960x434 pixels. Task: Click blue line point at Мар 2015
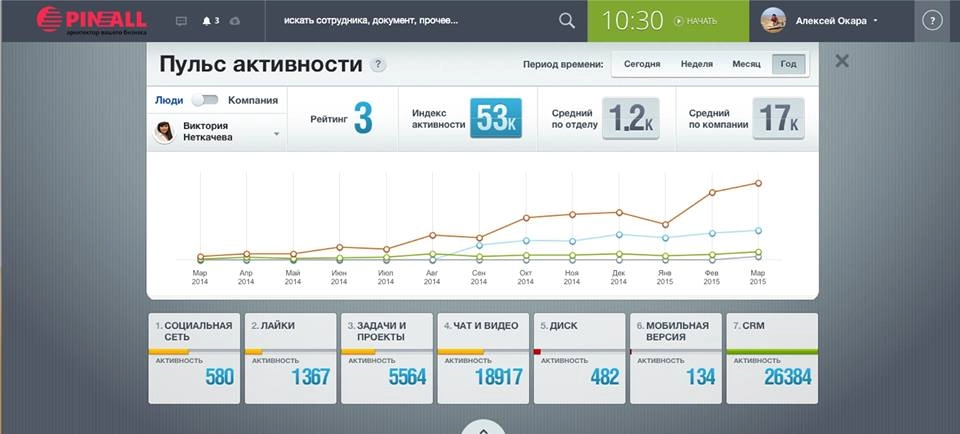tap(759, 231)
